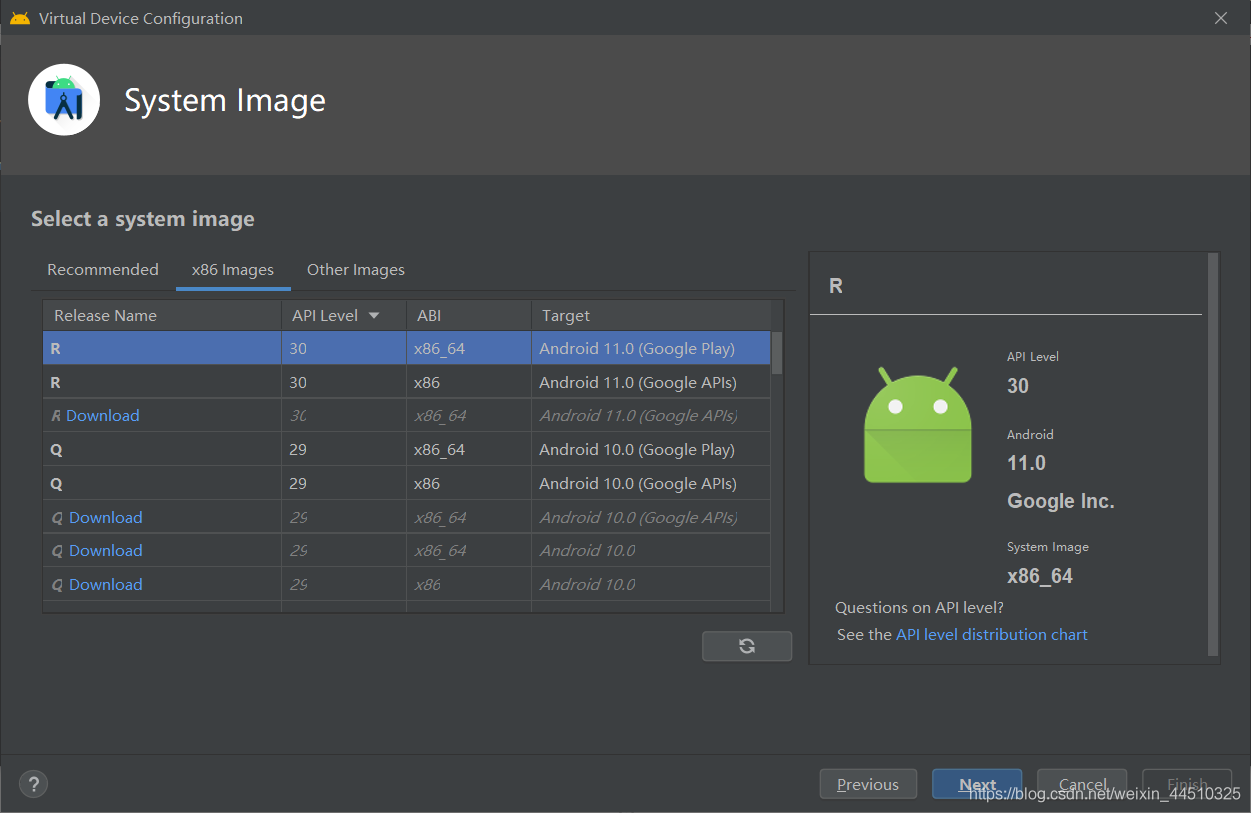
Task: Click the ABI column header
Action: (469, 315)
